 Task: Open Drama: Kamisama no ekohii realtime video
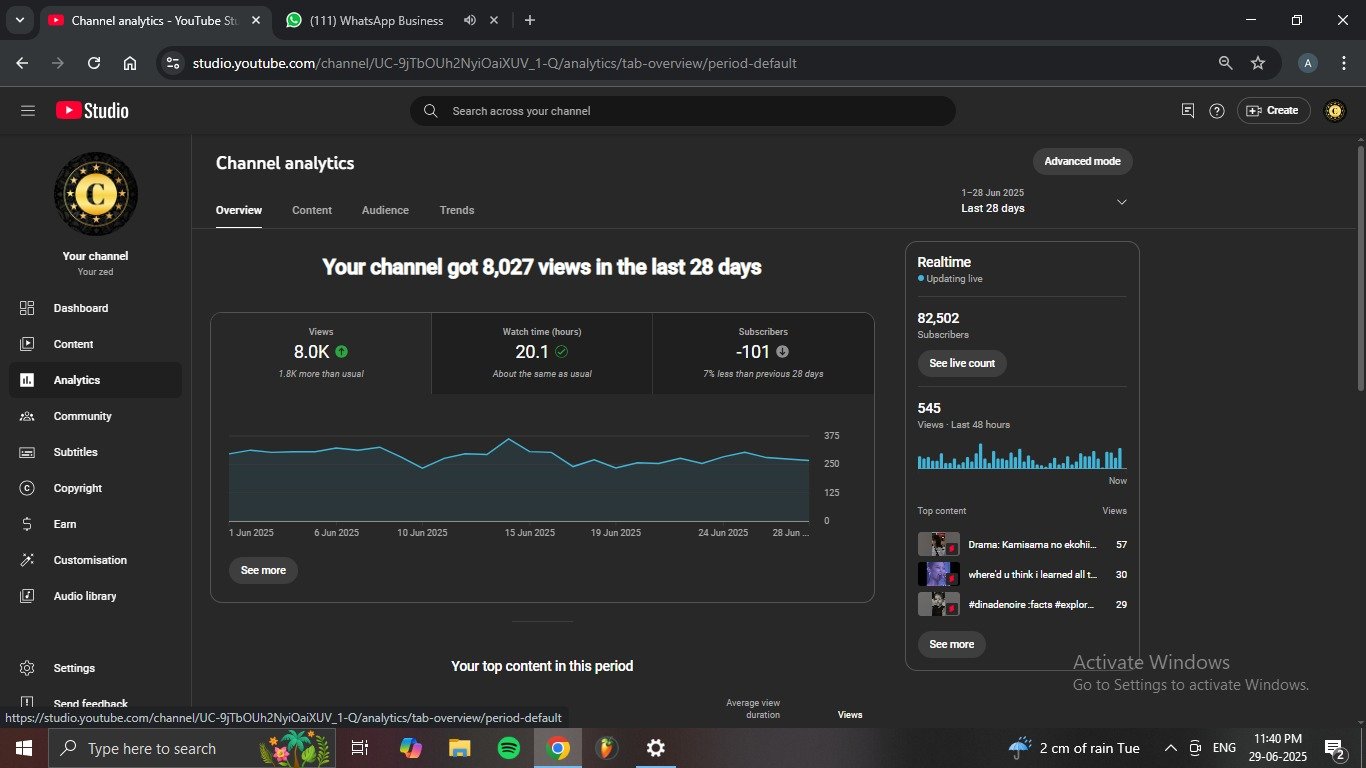1022,545
